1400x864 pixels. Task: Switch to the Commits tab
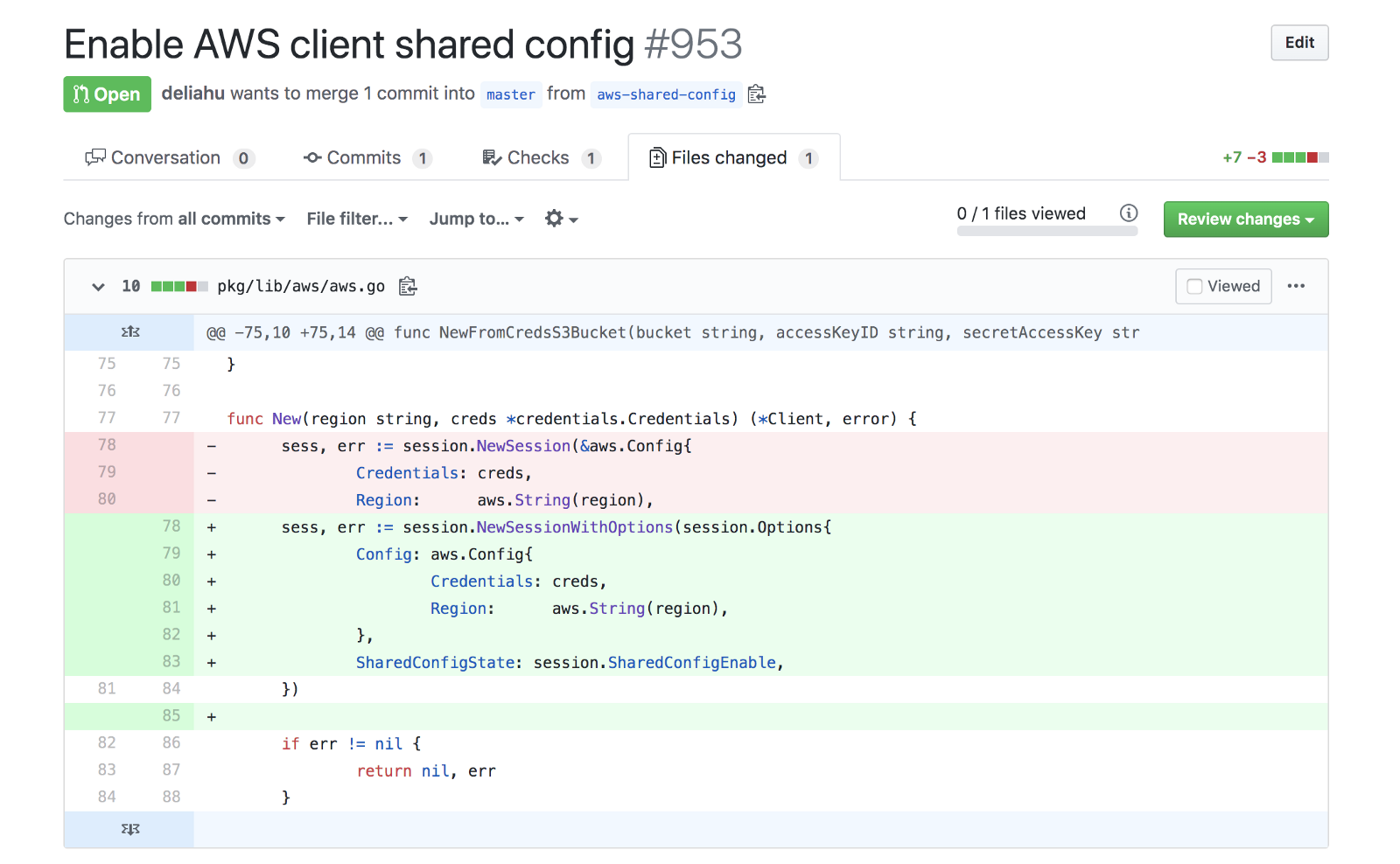pos(367,158)
